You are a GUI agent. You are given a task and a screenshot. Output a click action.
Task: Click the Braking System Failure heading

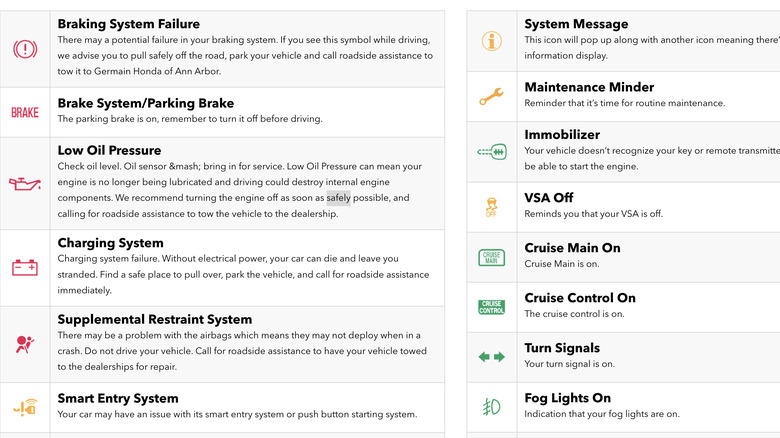point(128,24)
